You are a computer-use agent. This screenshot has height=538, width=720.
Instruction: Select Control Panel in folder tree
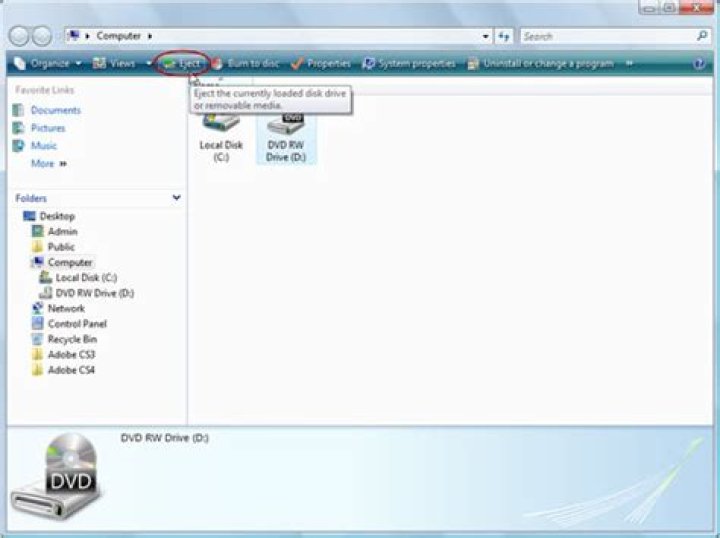pyautogui.click(x=76, y=324)
